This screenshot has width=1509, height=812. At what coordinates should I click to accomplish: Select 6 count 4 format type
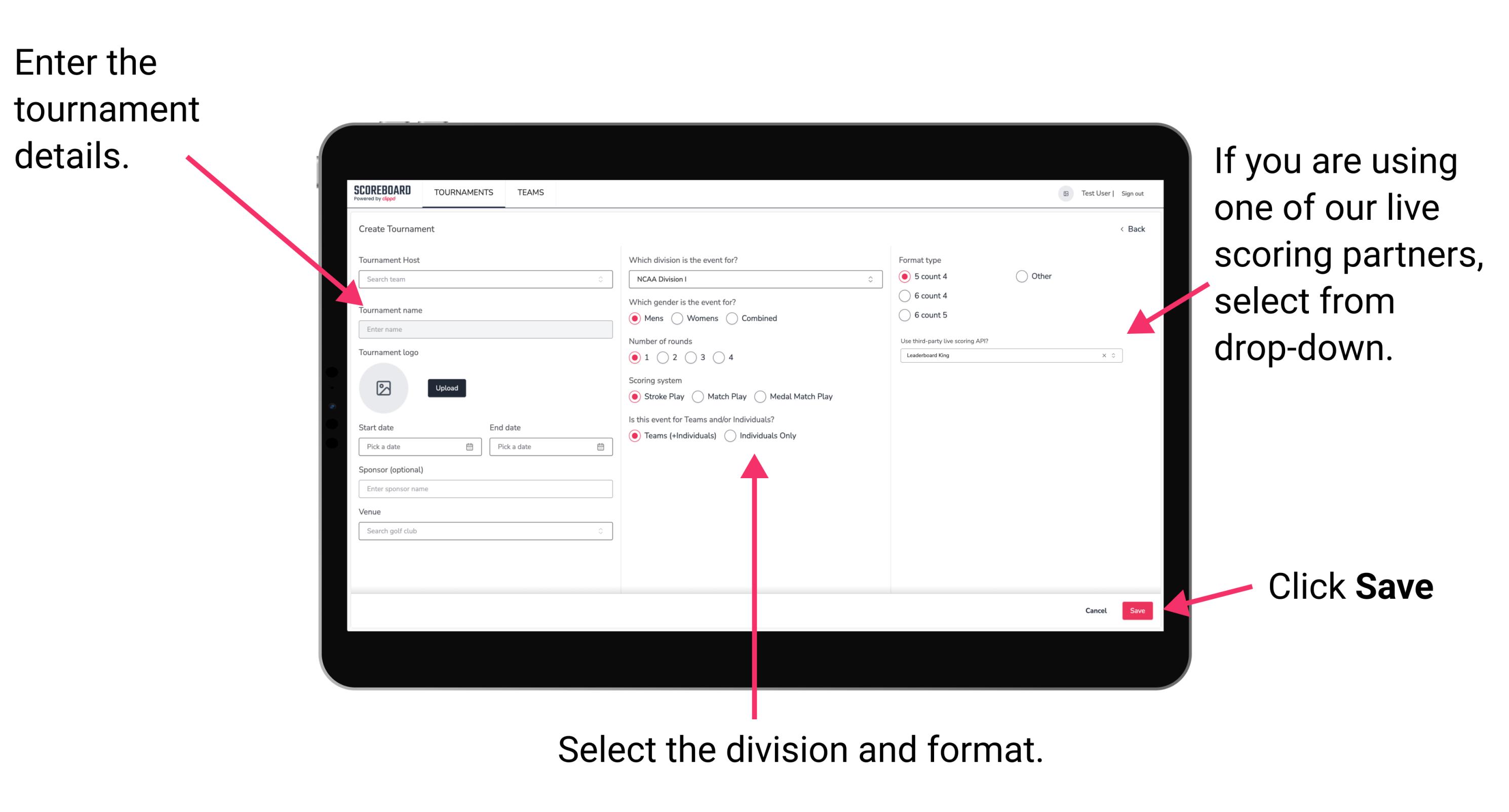(x=906, y=297)
